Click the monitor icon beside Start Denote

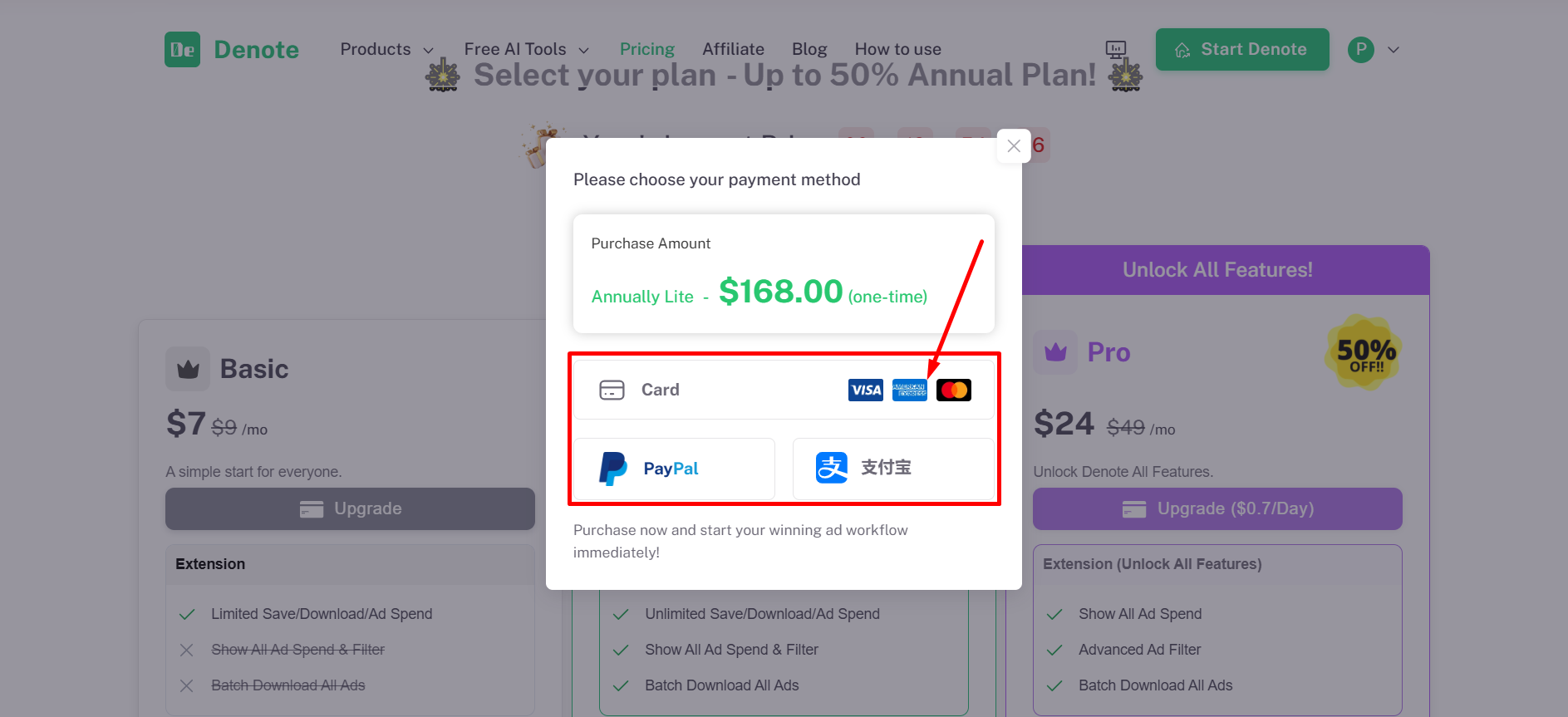(1116, 49)
